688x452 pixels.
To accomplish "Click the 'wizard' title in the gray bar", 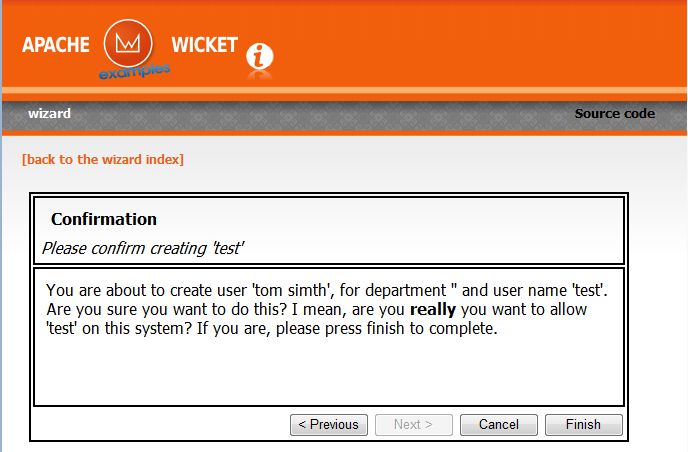I will point(49,114).
